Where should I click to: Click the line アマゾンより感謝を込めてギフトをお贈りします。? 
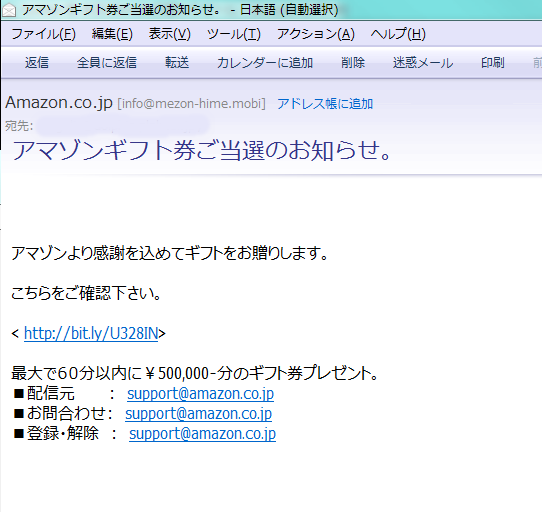169,253
